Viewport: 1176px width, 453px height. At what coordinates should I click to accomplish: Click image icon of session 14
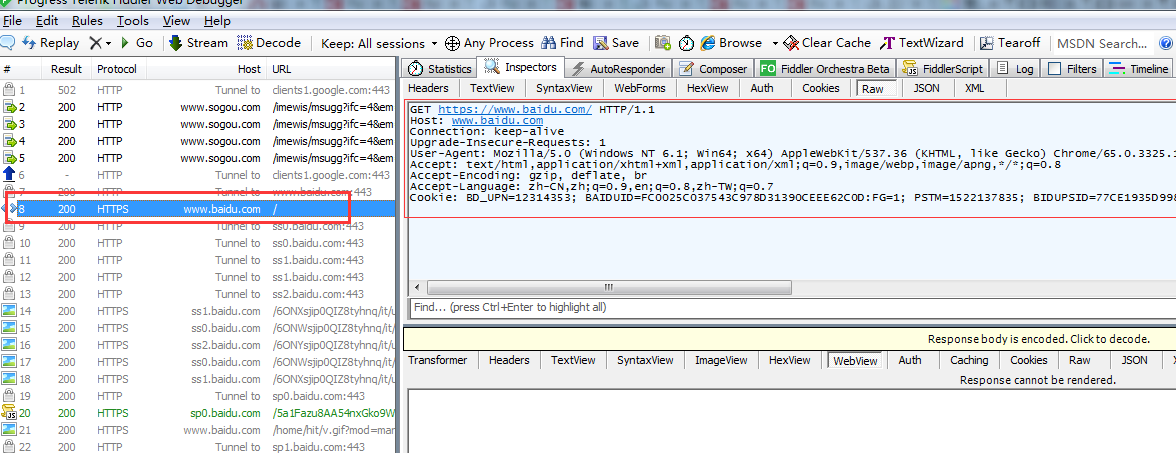[x=9, y=310]
